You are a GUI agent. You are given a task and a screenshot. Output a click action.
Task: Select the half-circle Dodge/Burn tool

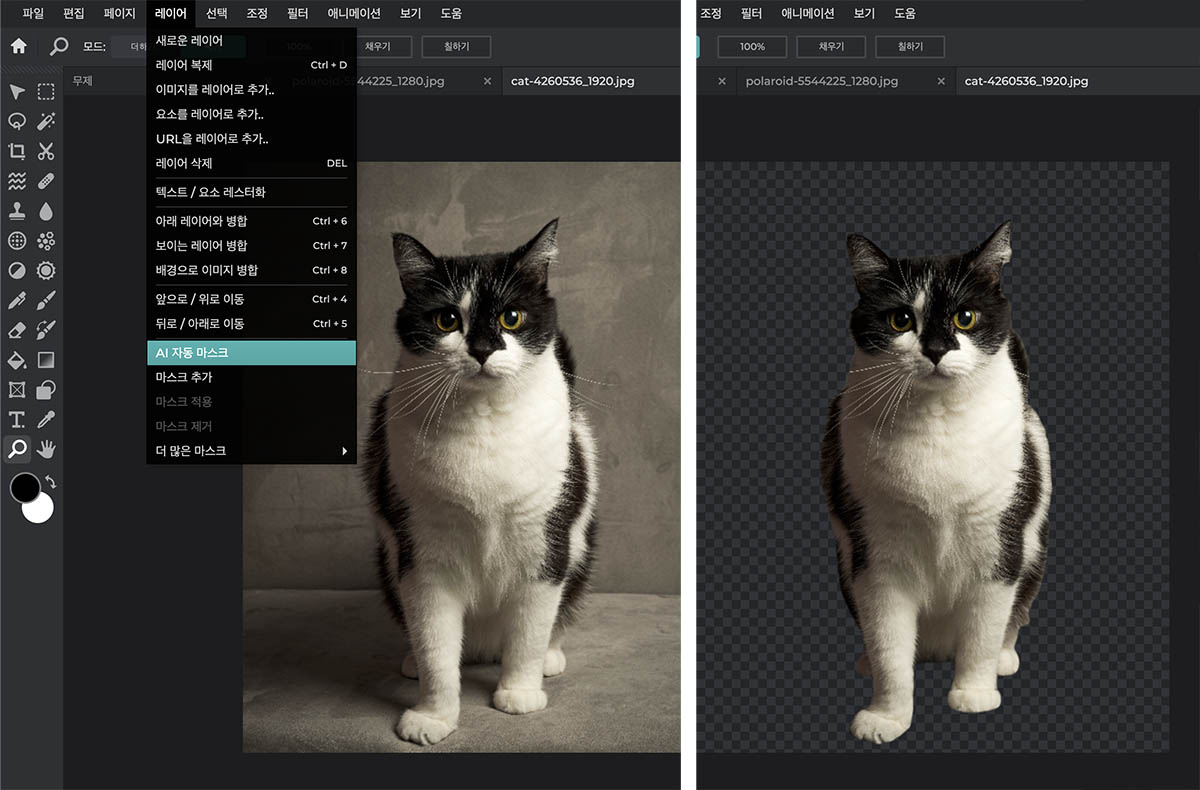point(17,270)
